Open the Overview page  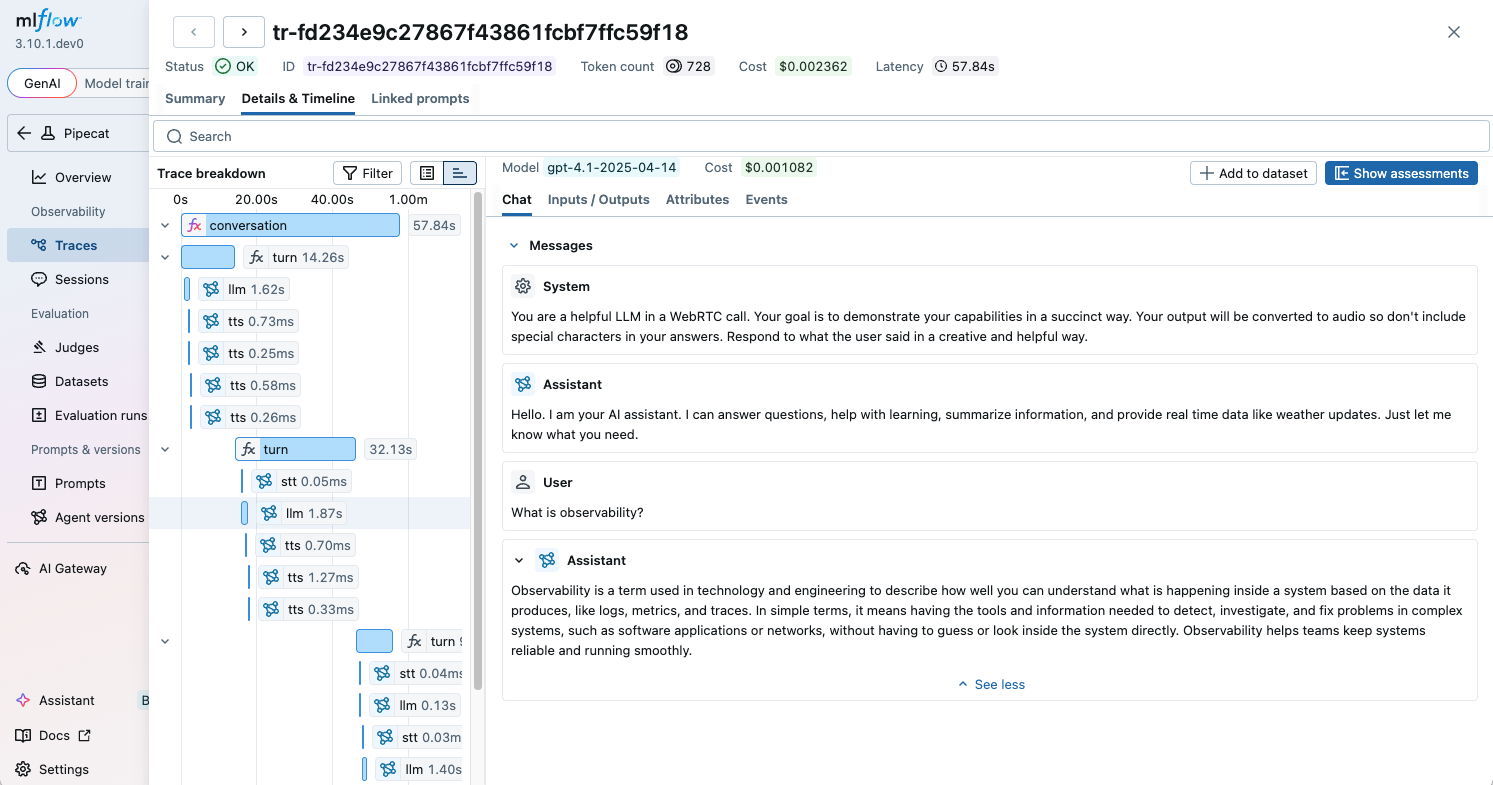tap(83, 177)
